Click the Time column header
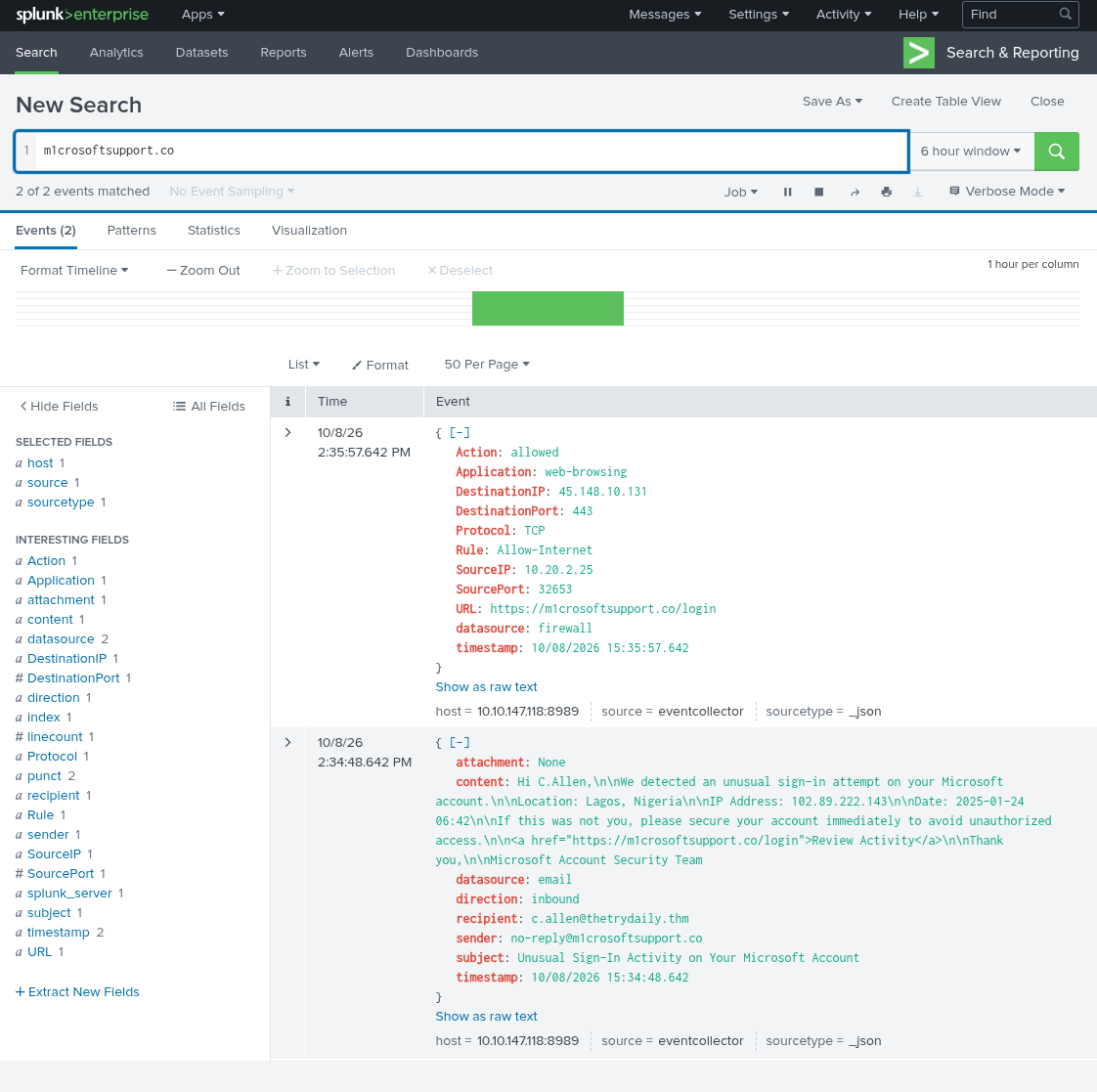 pyautogui.click(x=332, y=402)
